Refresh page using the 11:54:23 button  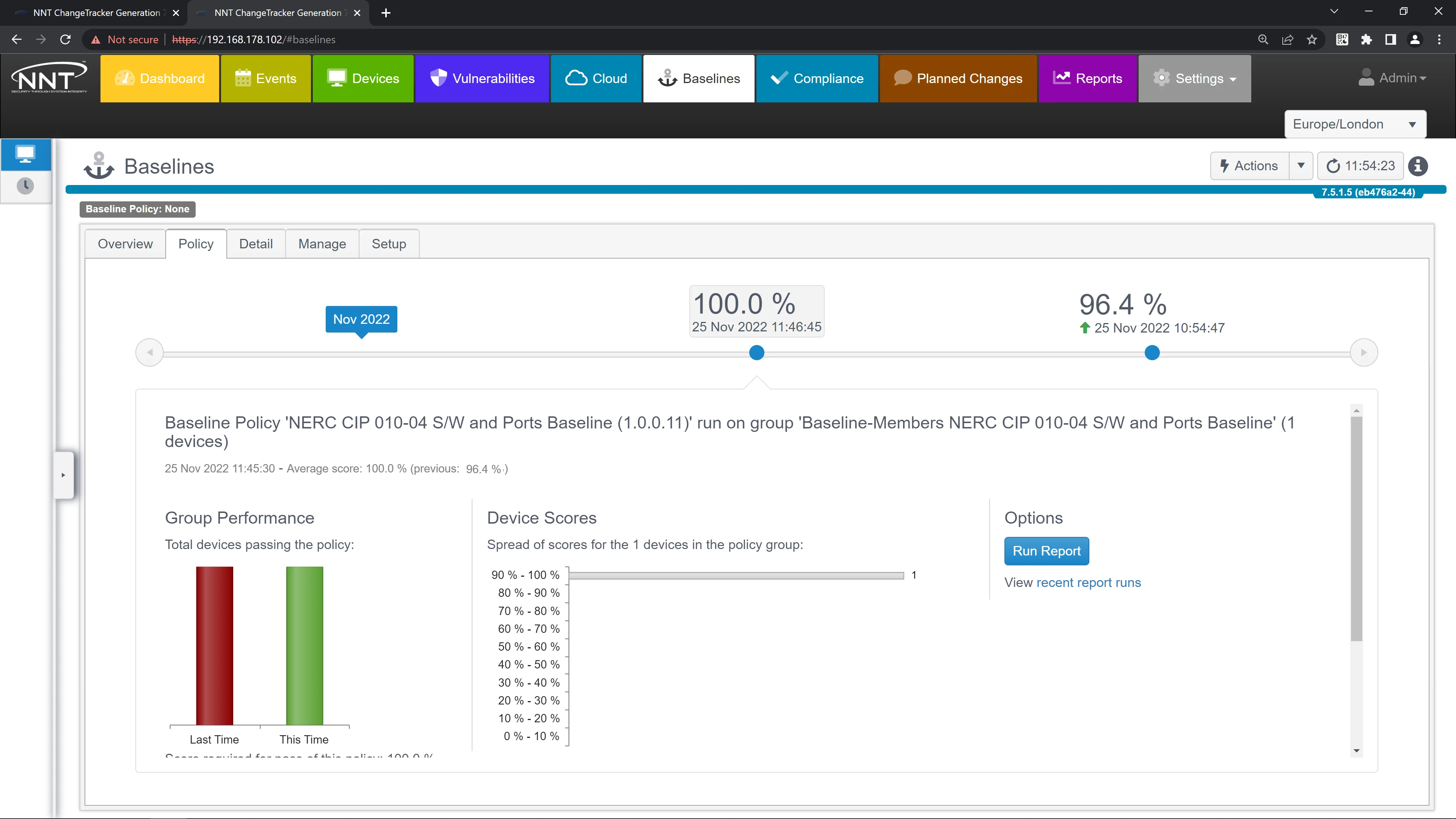(x=1360, y=166)
